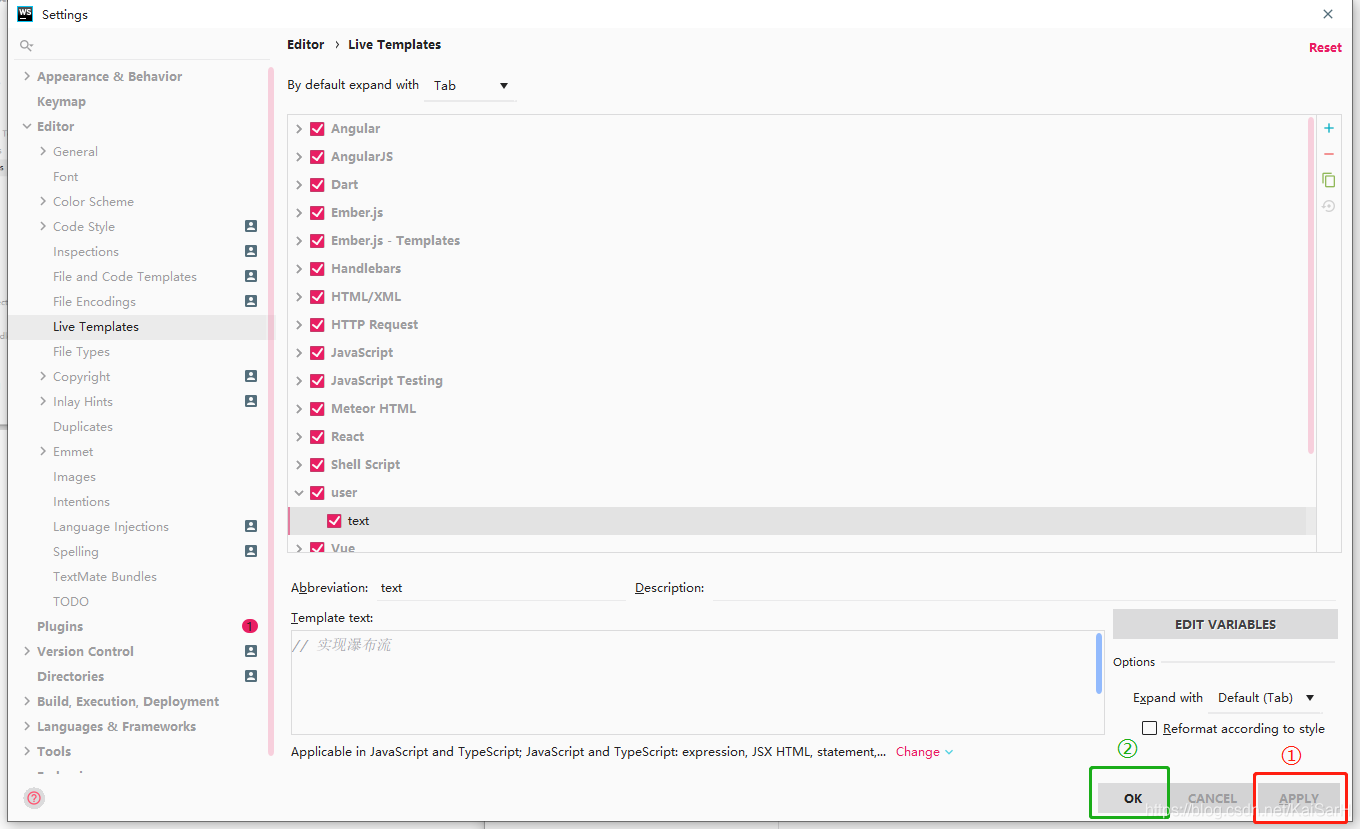Click the Editor breadcrumb label
Viewport: 1360px width, 829px height.
[x=305, y=45]
